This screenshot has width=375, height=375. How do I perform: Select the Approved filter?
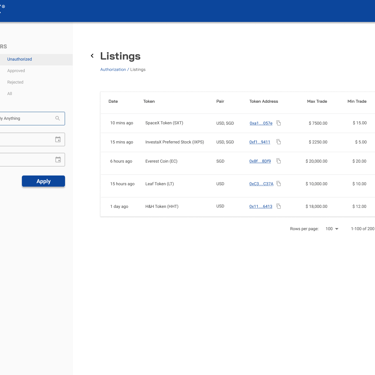16,71
